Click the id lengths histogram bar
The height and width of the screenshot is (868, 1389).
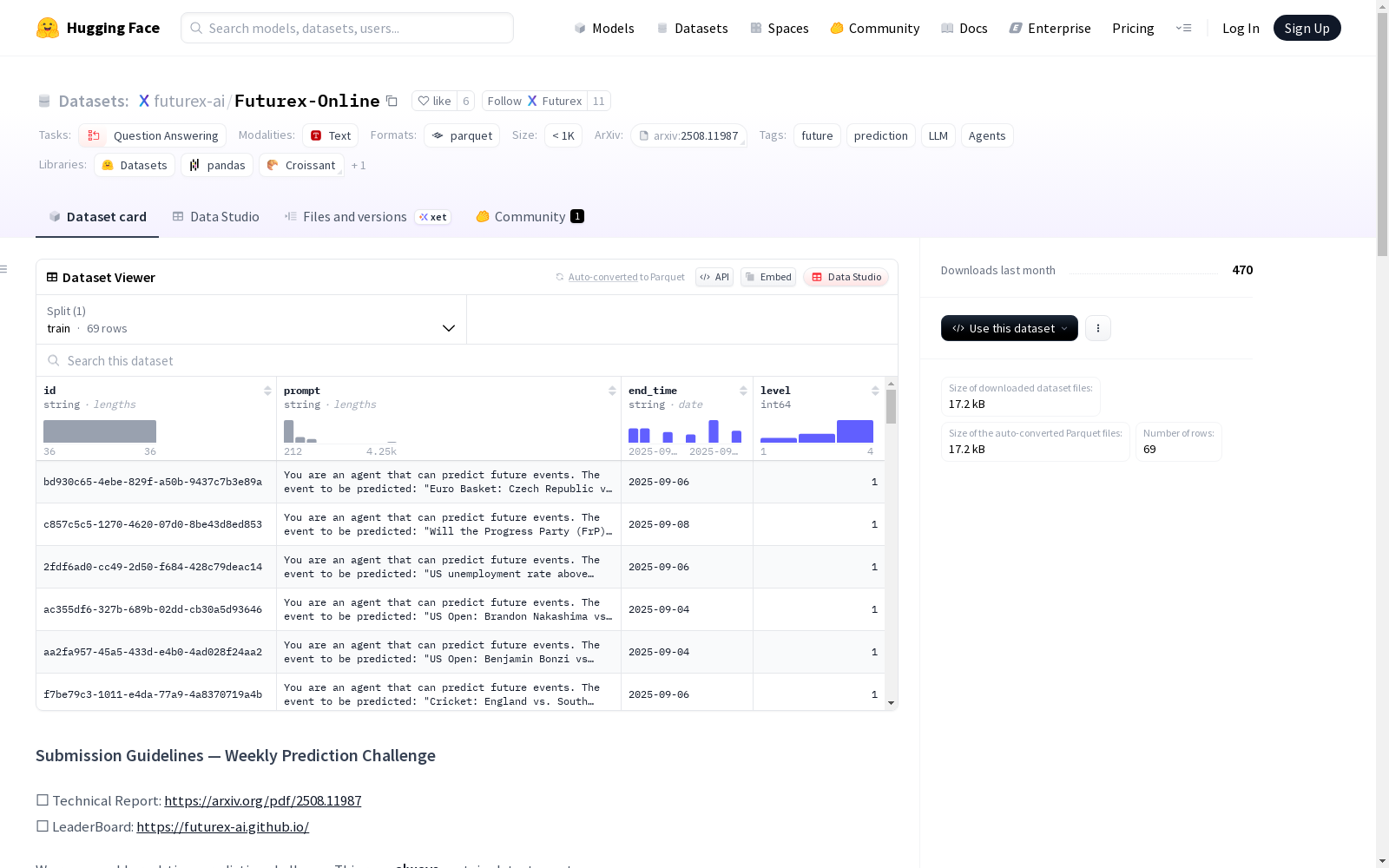coord(100,431)
